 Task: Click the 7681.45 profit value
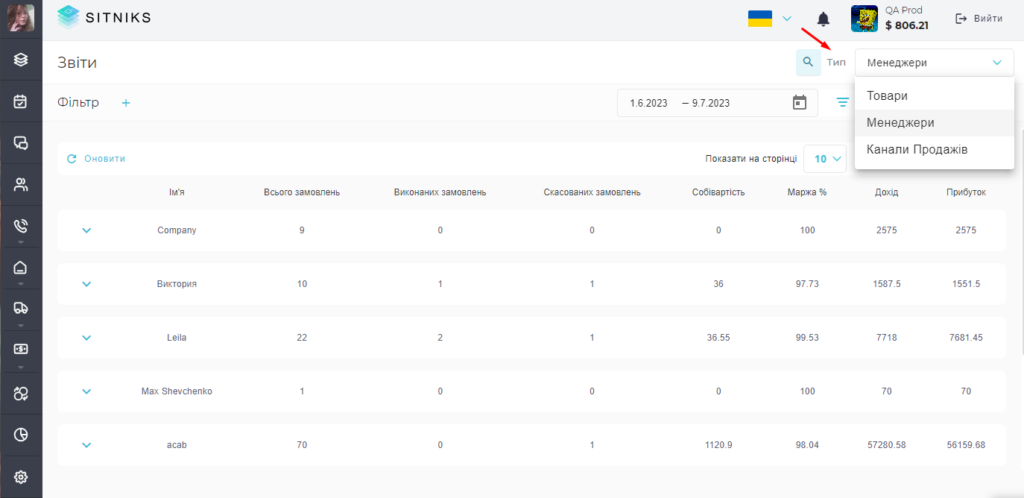pos(966,337)
